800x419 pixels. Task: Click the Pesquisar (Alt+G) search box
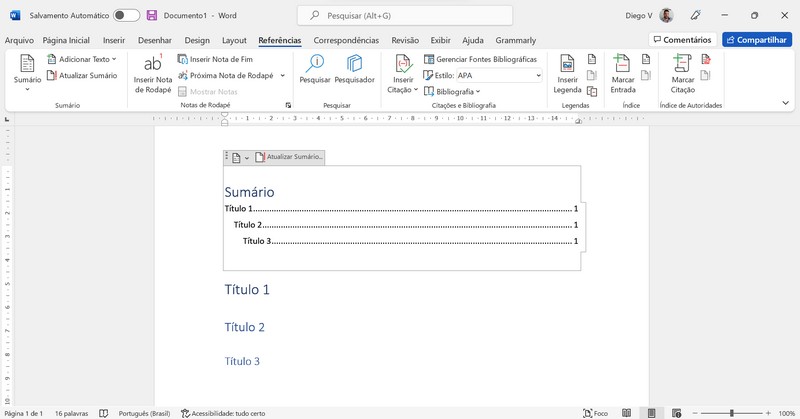pos(405,16)
